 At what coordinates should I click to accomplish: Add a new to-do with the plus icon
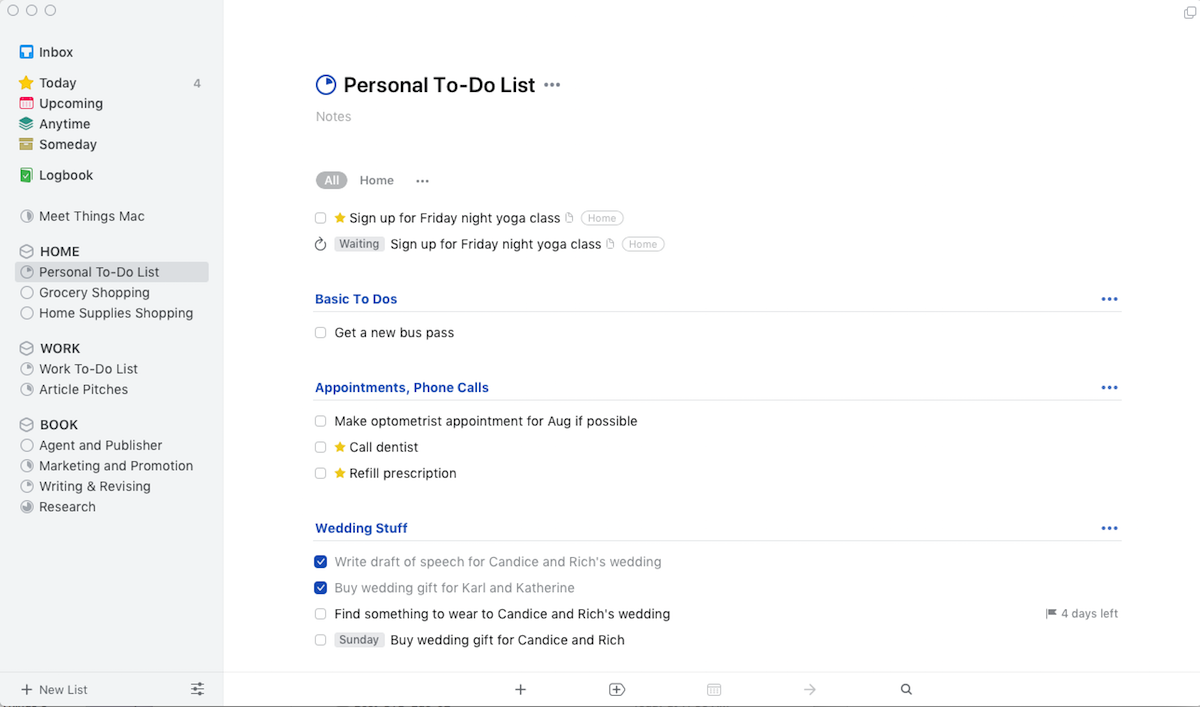coord(520,689)
